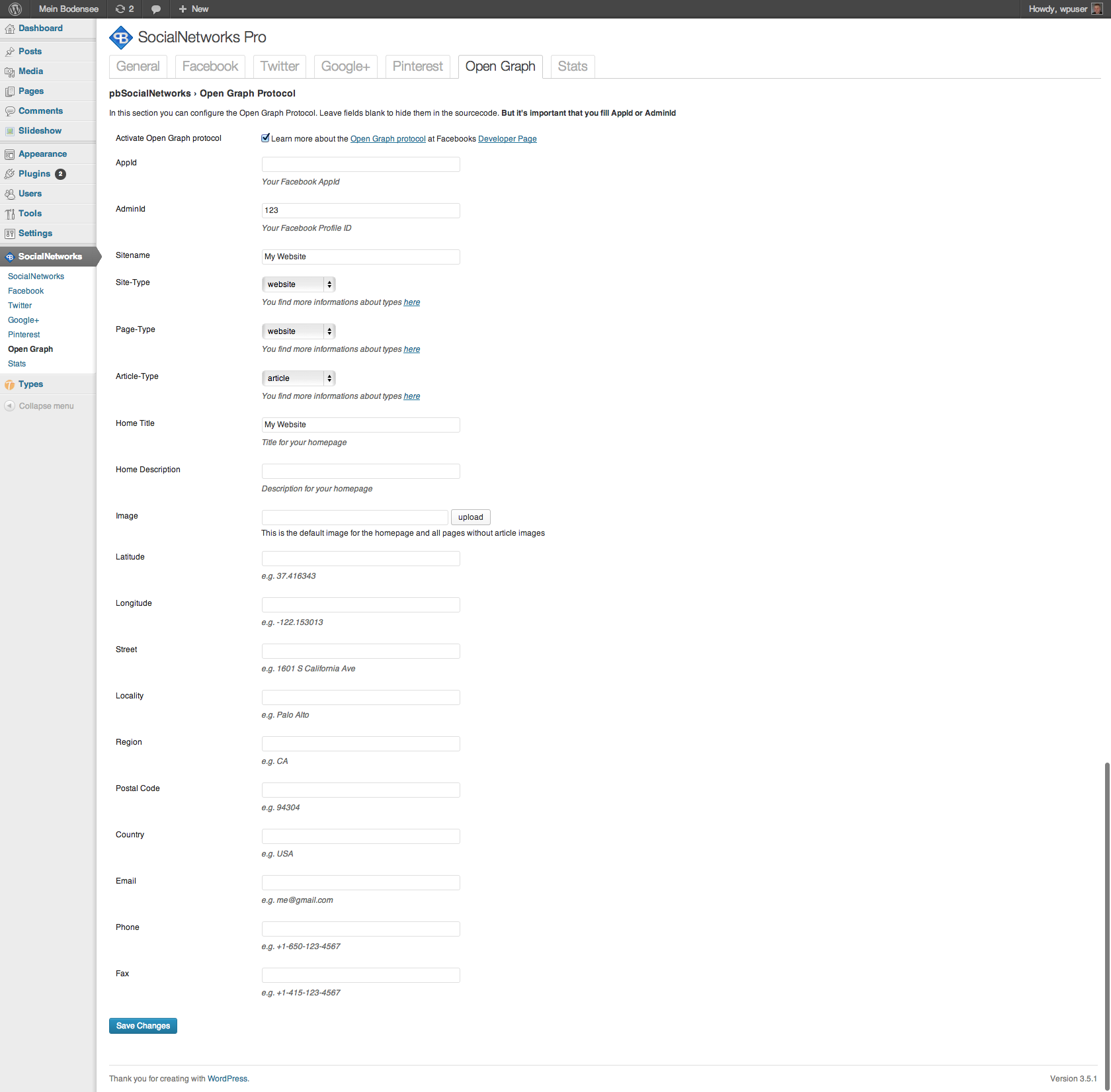Viewport: 1111px width, 1092px height.
Task: Click the Tools icon in sidebar
Action: click(10, 214)
